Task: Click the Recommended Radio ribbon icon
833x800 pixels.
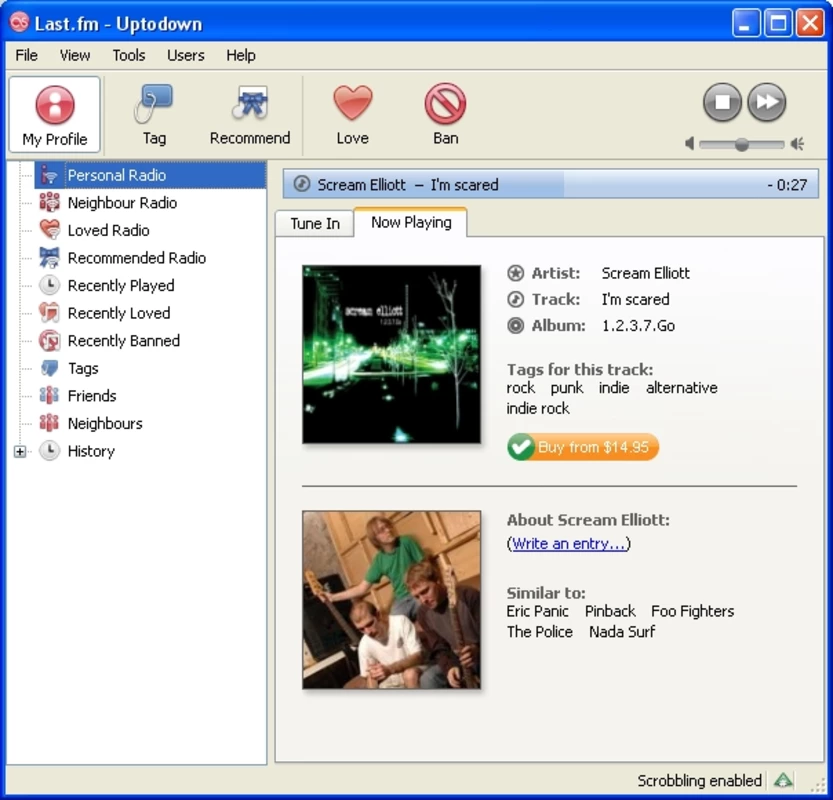Action: (x=49, y=258)
